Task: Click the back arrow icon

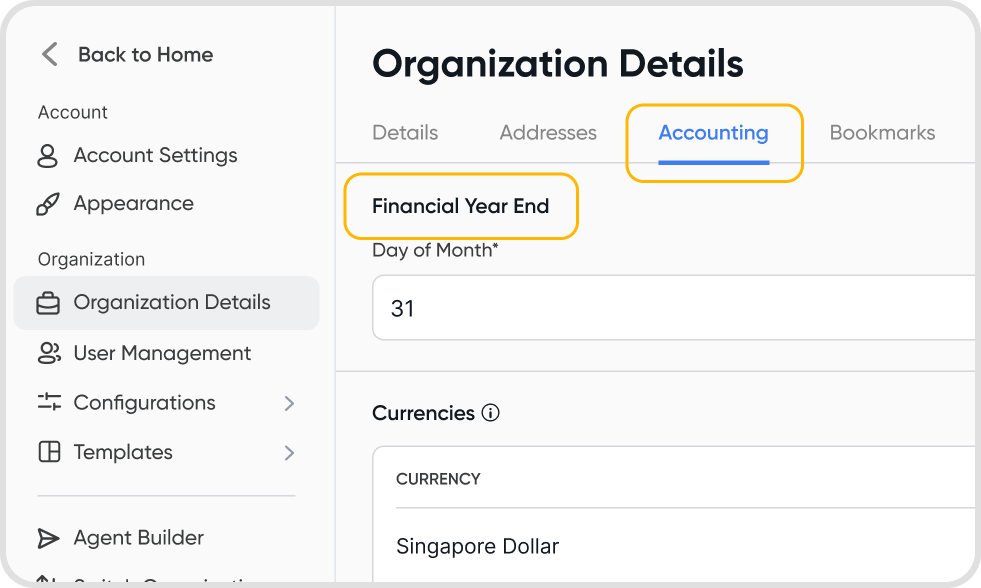Action: 50,54
